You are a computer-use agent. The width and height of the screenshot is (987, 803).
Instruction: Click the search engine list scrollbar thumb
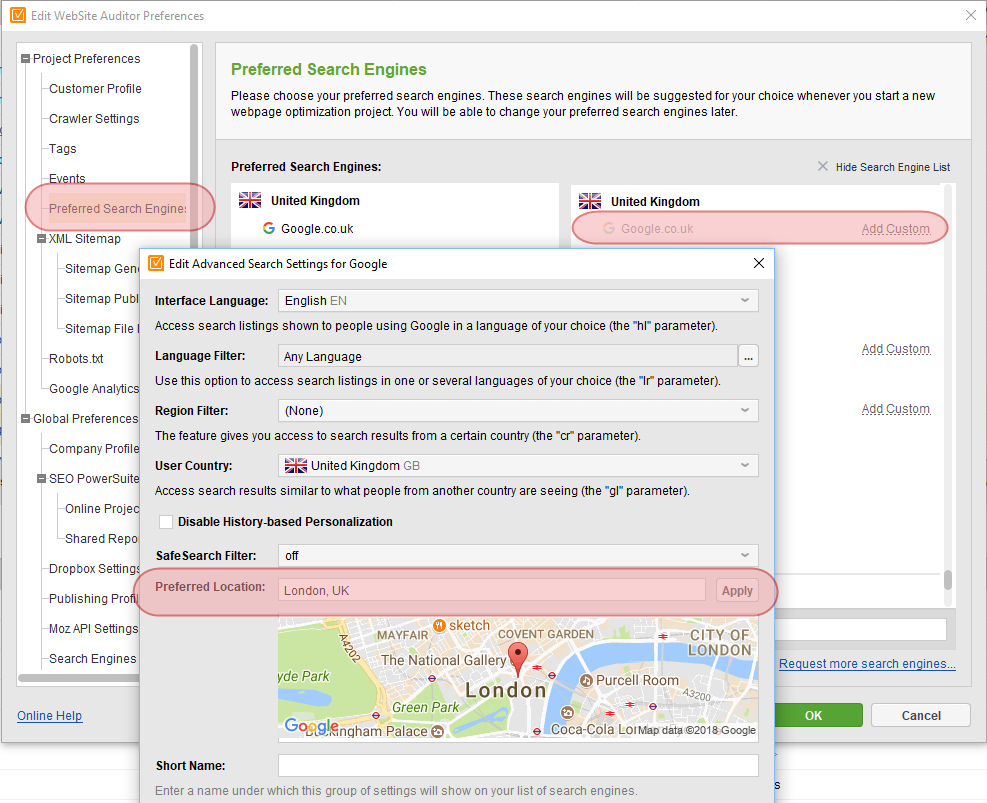click(947, 580)
